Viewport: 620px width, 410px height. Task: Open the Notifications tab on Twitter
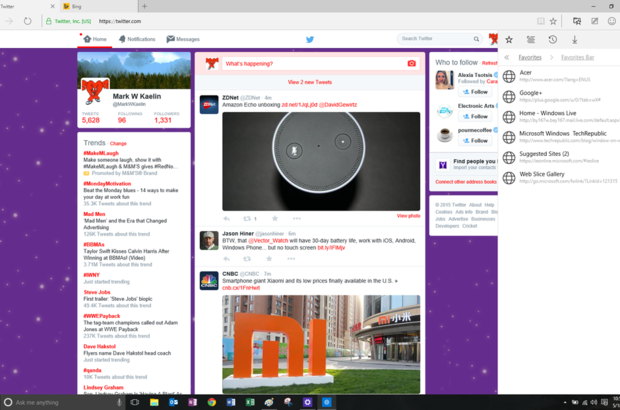coord(135,39)
